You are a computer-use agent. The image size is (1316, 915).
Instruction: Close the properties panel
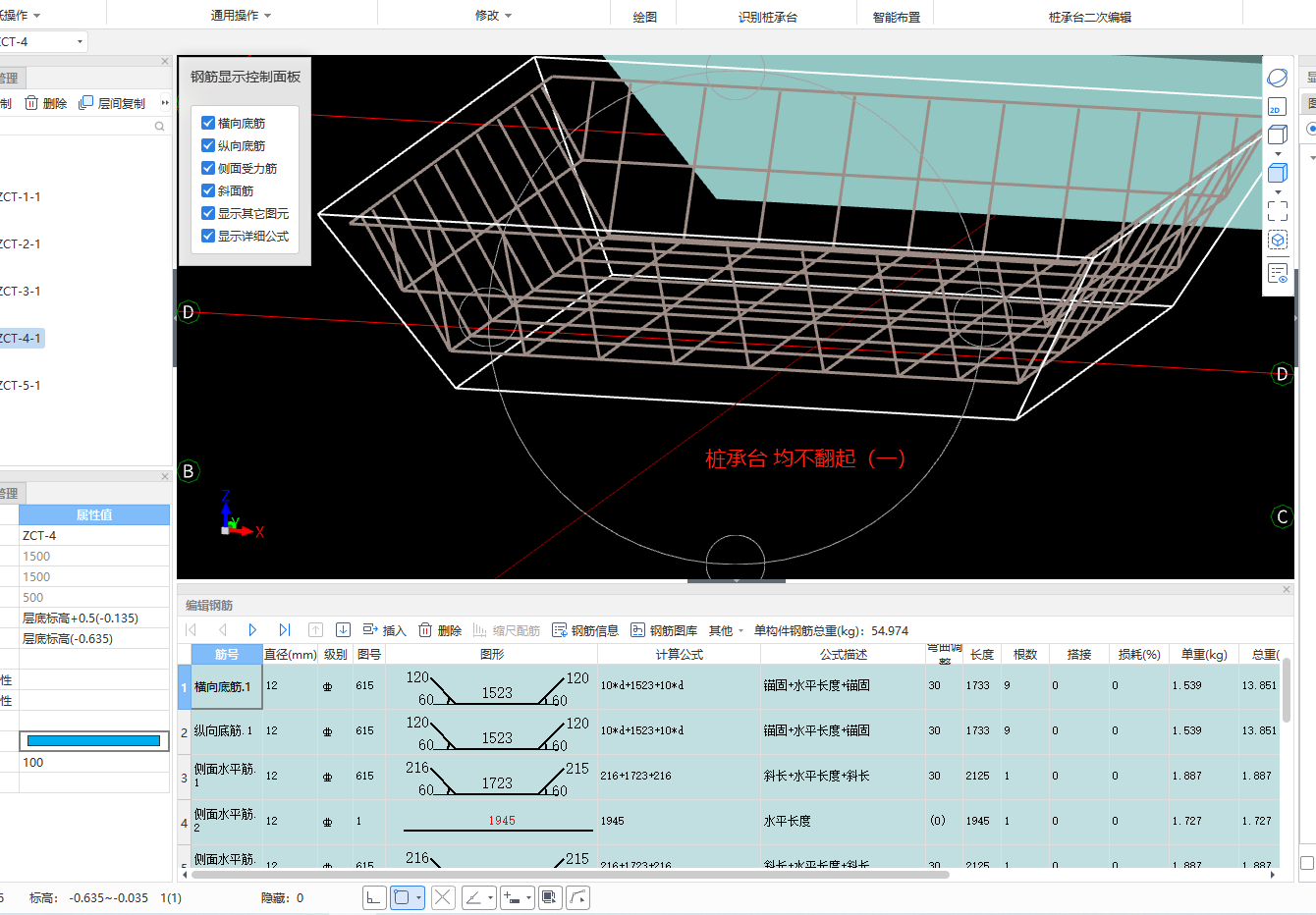(165, 476)
